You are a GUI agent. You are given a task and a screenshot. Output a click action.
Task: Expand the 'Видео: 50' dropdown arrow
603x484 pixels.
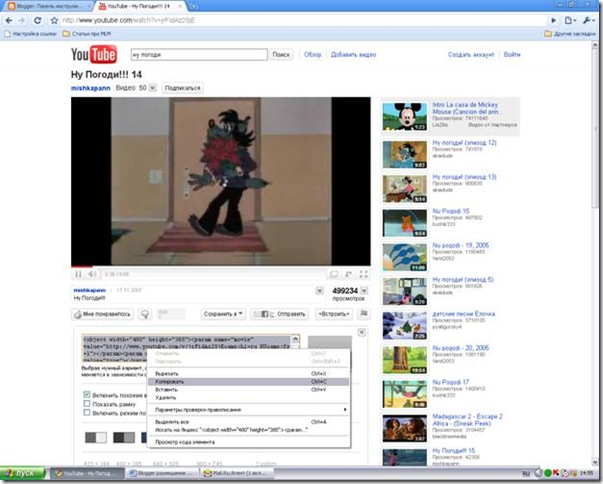[x=152, y=88]
